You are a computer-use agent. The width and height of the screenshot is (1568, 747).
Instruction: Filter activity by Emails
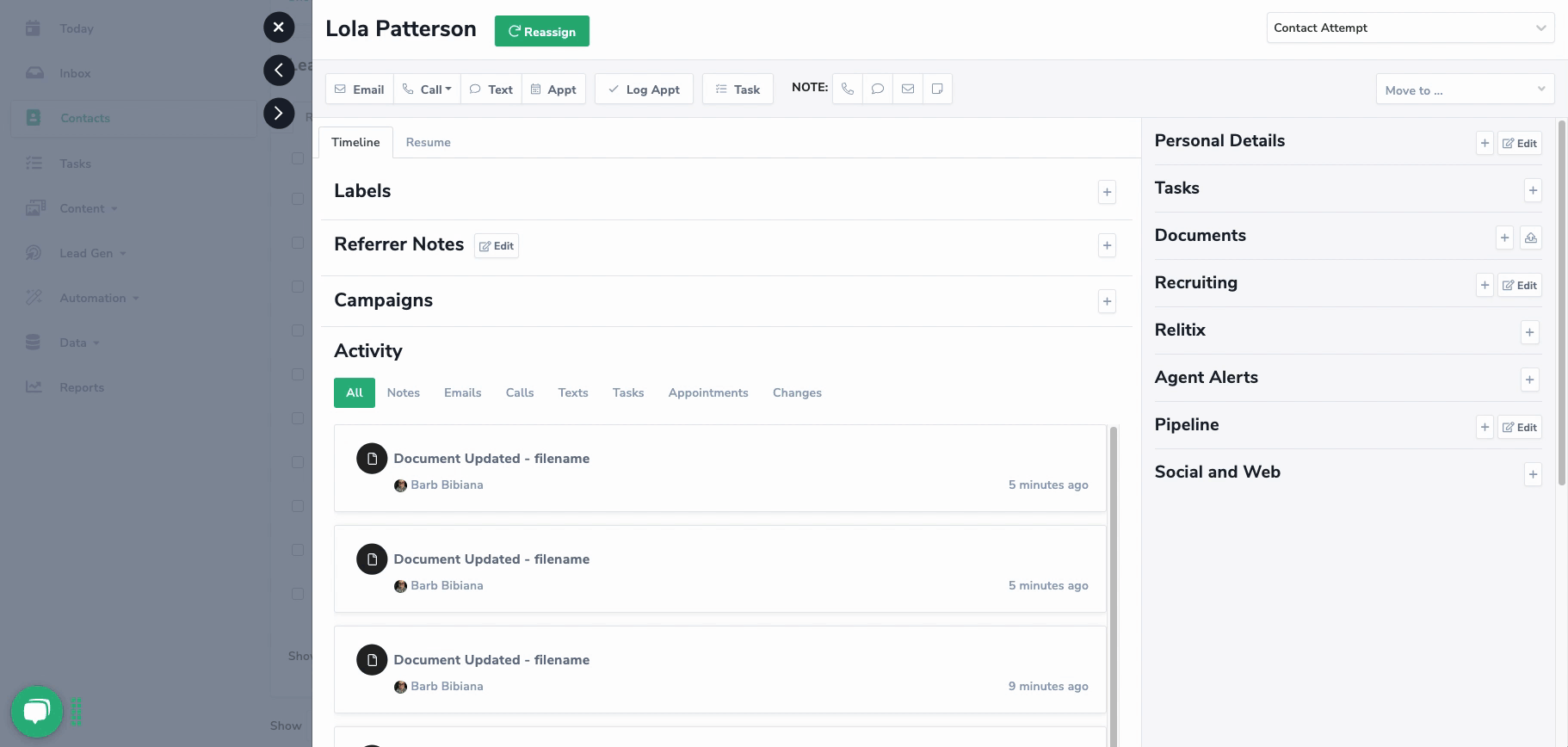click(x=462, y=392)
